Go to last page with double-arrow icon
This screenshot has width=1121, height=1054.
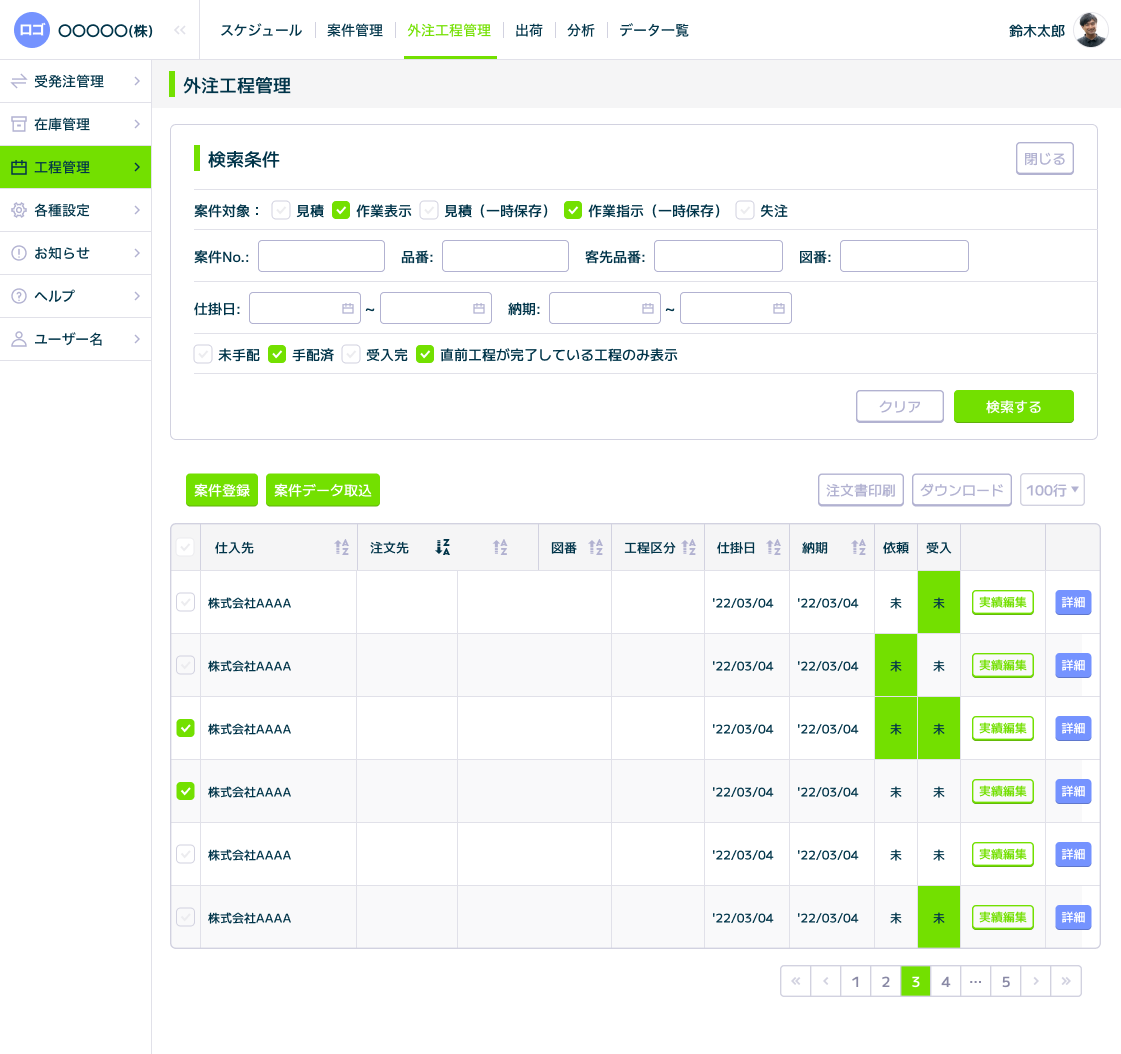tap(1066, 982)
